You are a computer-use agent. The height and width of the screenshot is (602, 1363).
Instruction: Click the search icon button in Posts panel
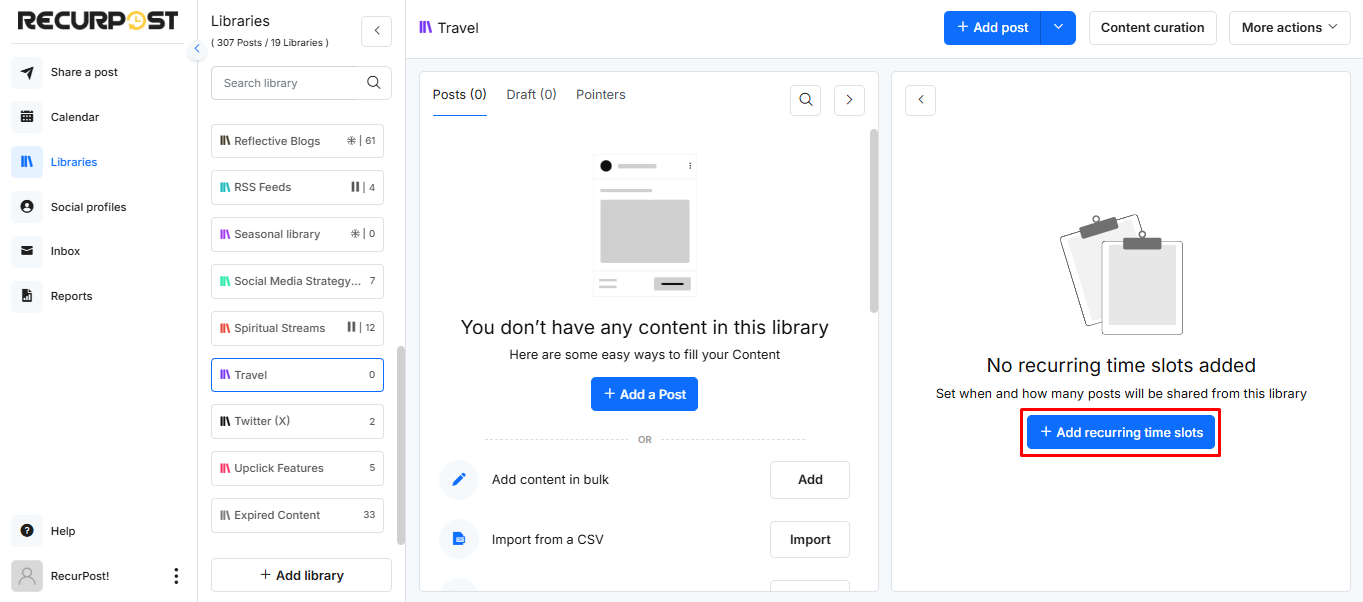805,100
